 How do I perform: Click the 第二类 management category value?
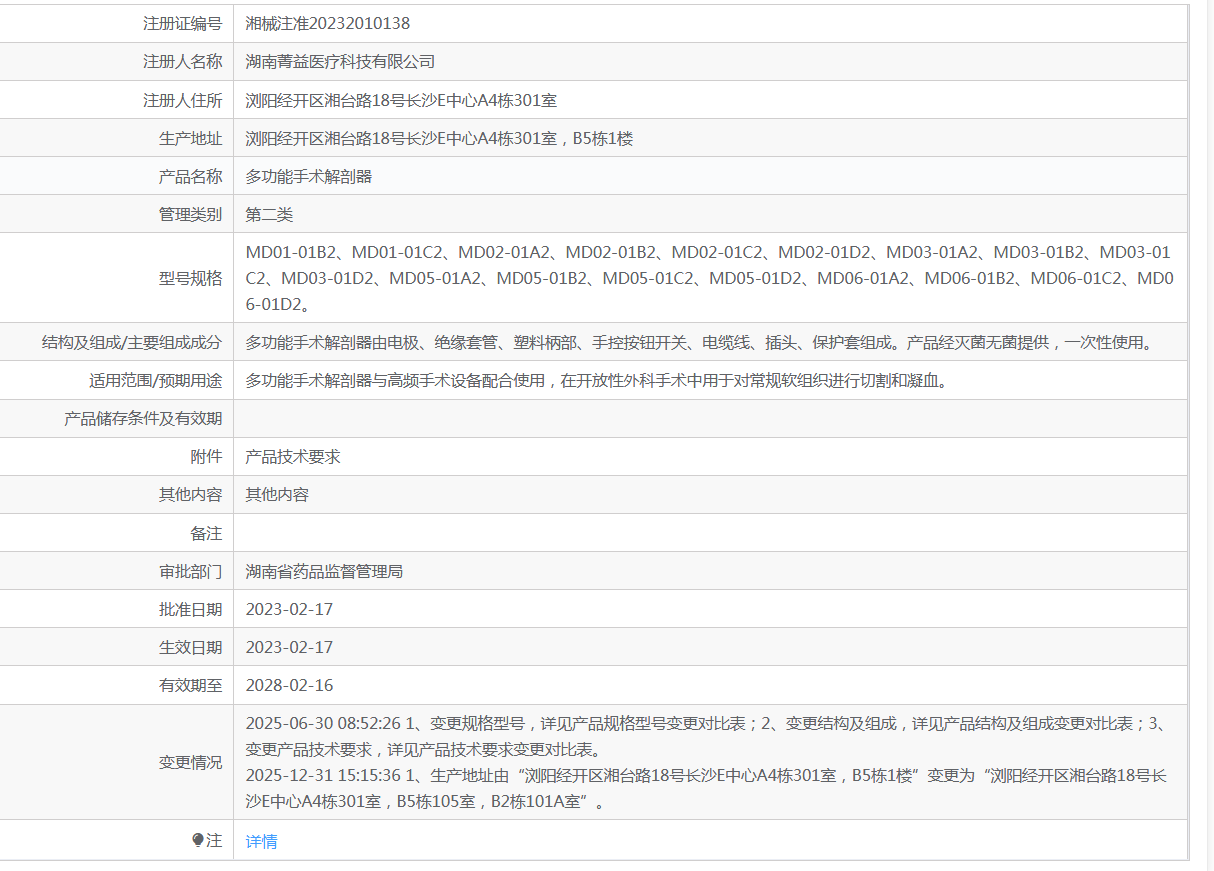(269, 214)
